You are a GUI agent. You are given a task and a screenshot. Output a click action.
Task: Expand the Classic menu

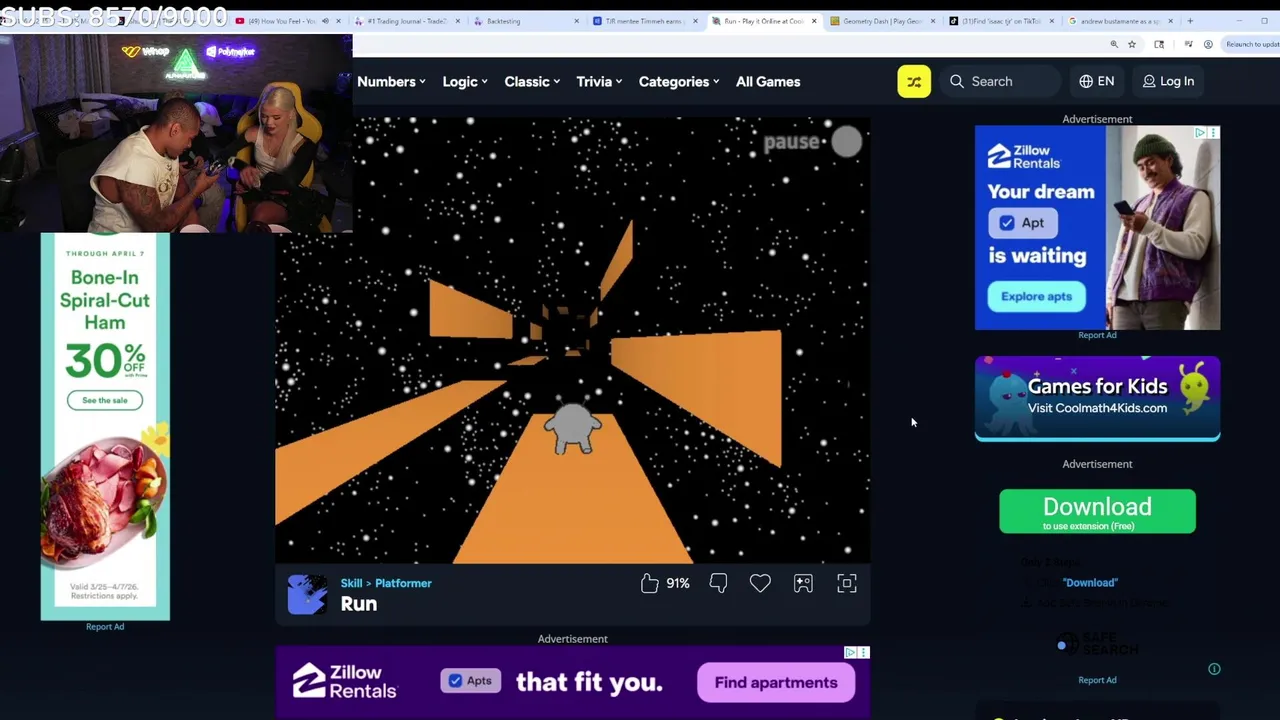[531, 82]
